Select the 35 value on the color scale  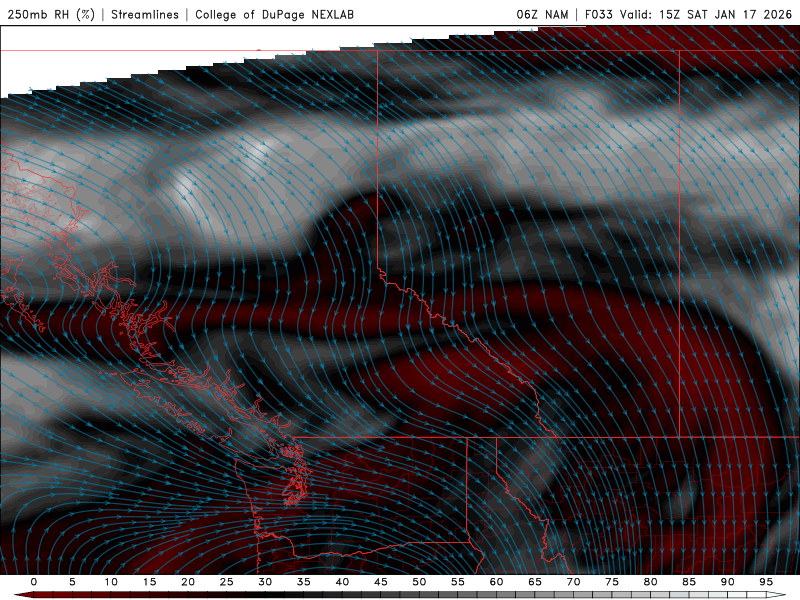click(x=304, y=582)
